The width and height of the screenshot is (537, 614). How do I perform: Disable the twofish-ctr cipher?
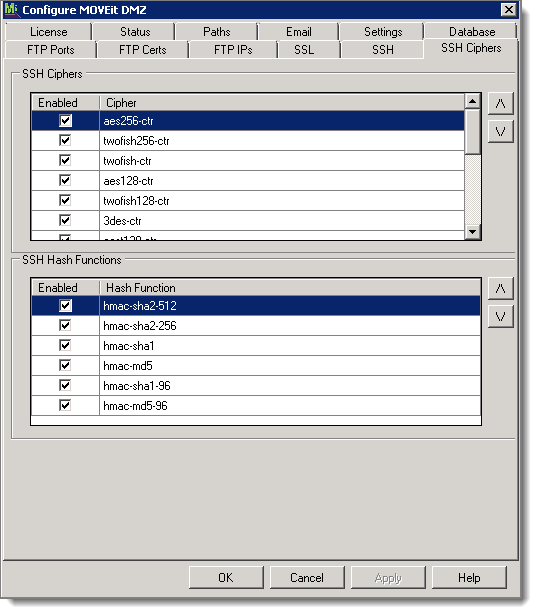(x=65, y=161)
